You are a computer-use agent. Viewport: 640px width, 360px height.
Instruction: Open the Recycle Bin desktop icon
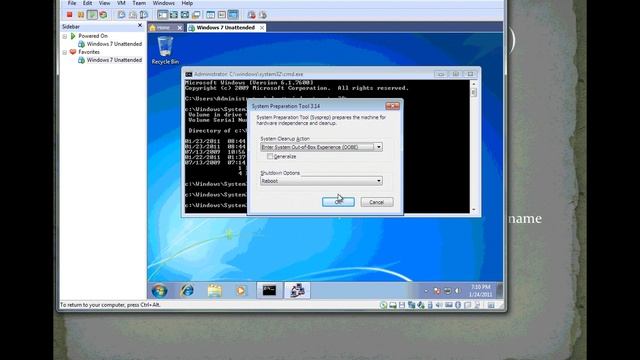tap(165, 50)
